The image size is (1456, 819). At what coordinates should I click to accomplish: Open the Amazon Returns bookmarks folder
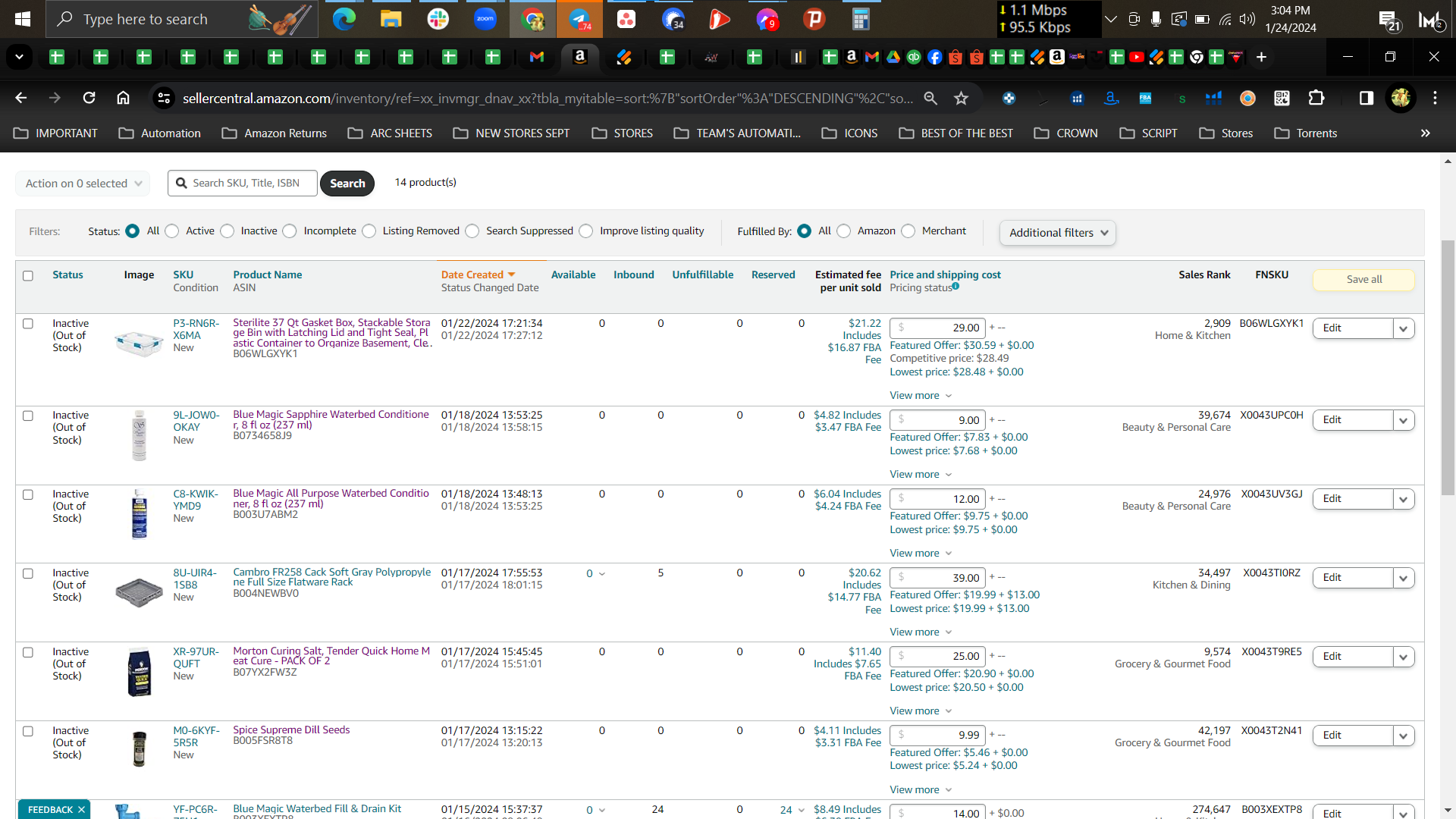(275, 133)
